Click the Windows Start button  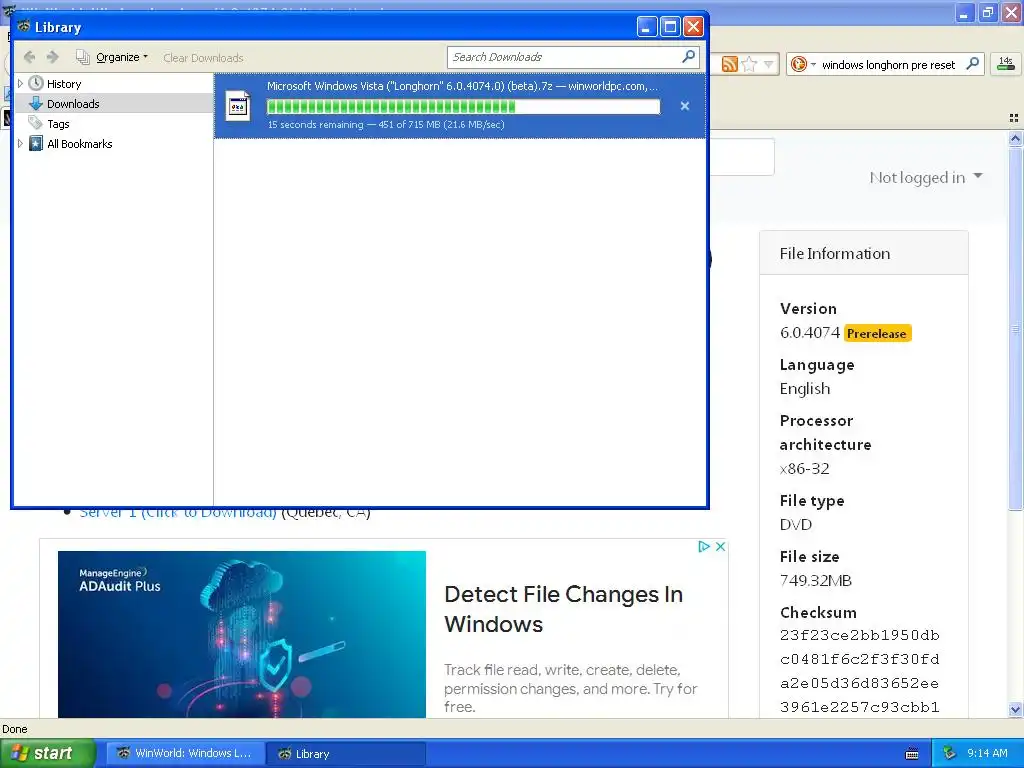(47, 753)
